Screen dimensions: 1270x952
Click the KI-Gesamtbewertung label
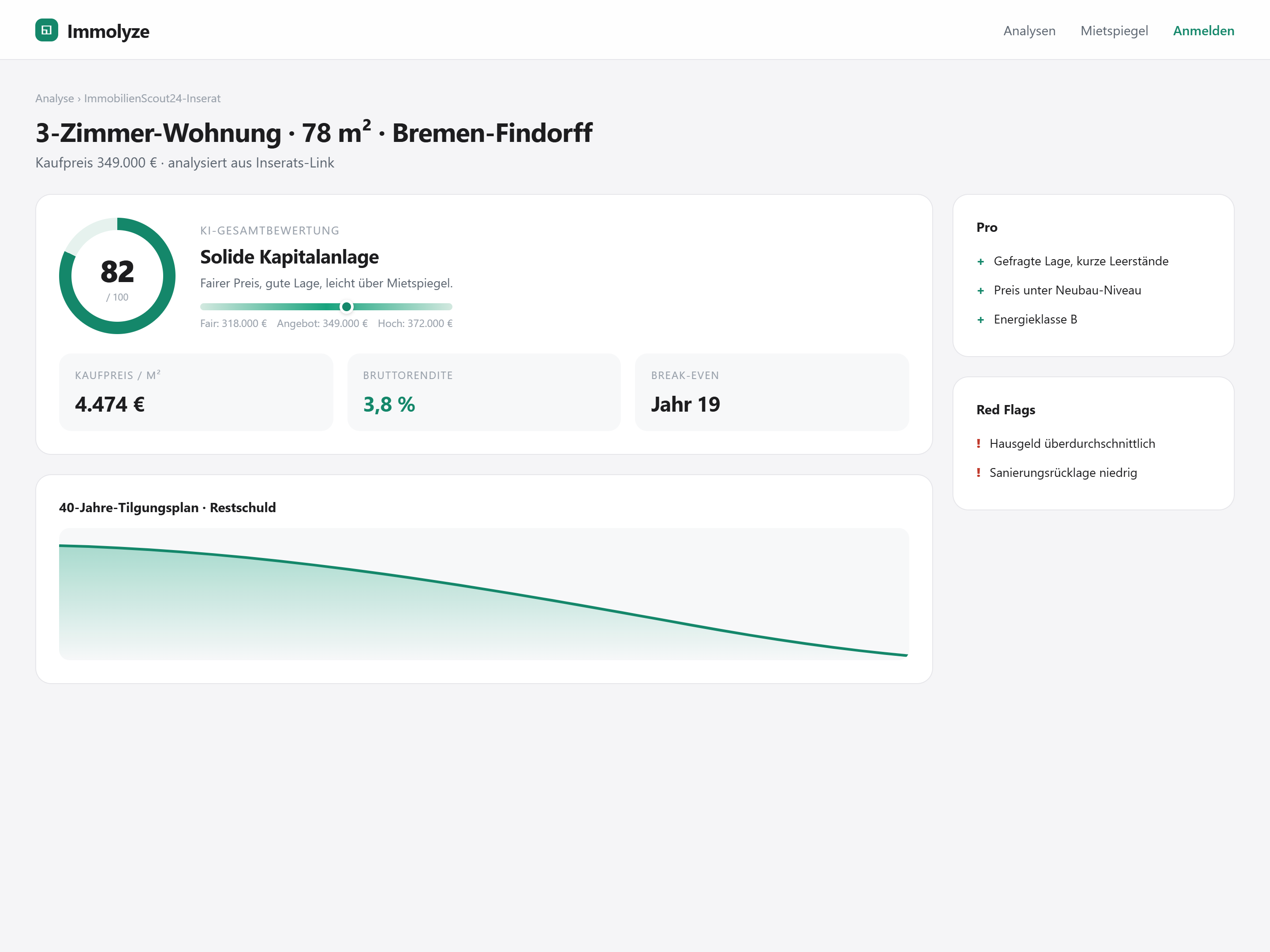click(x=269, y=231)
